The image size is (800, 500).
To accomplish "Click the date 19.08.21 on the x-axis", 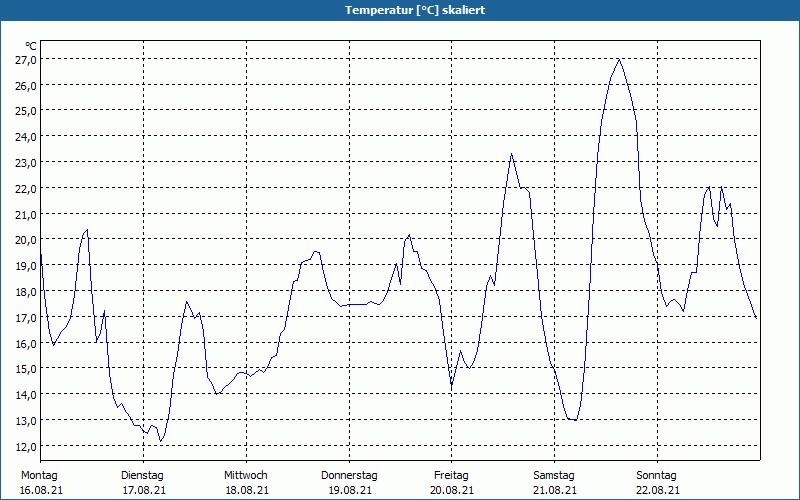I will [349, 490].
